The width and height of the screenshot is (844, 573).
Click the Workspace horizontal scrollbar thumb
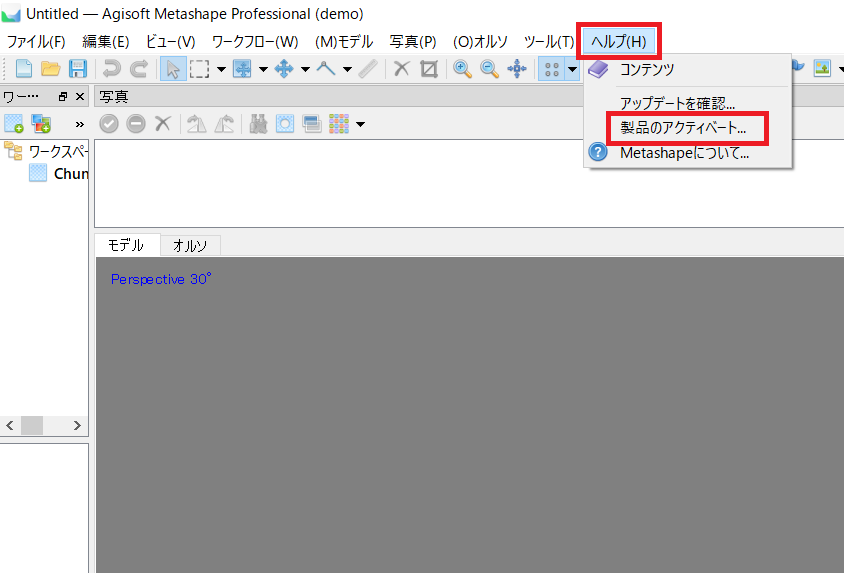(32, 426)
